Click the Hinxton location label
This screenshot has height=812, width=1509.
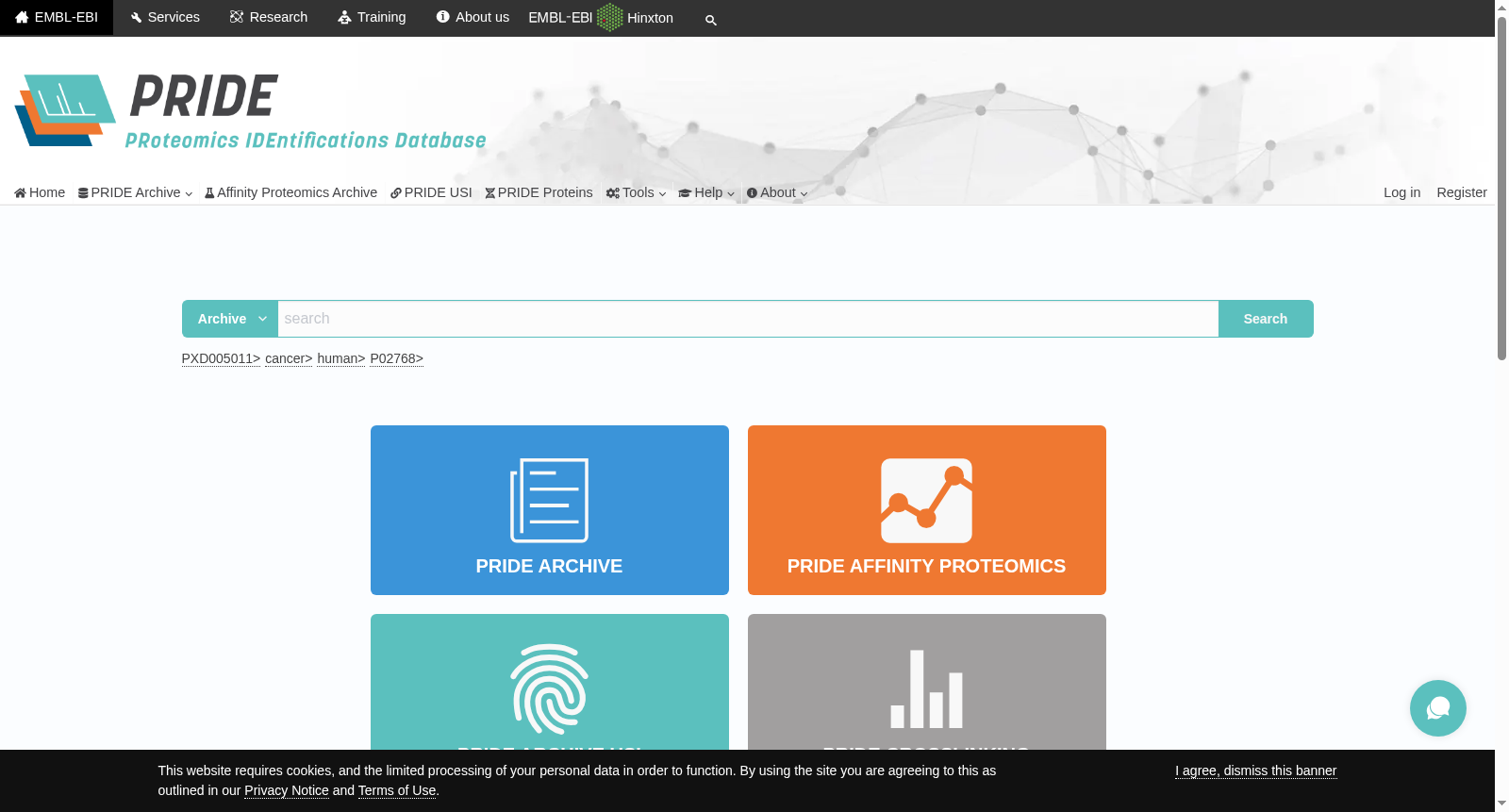(650, 18)
